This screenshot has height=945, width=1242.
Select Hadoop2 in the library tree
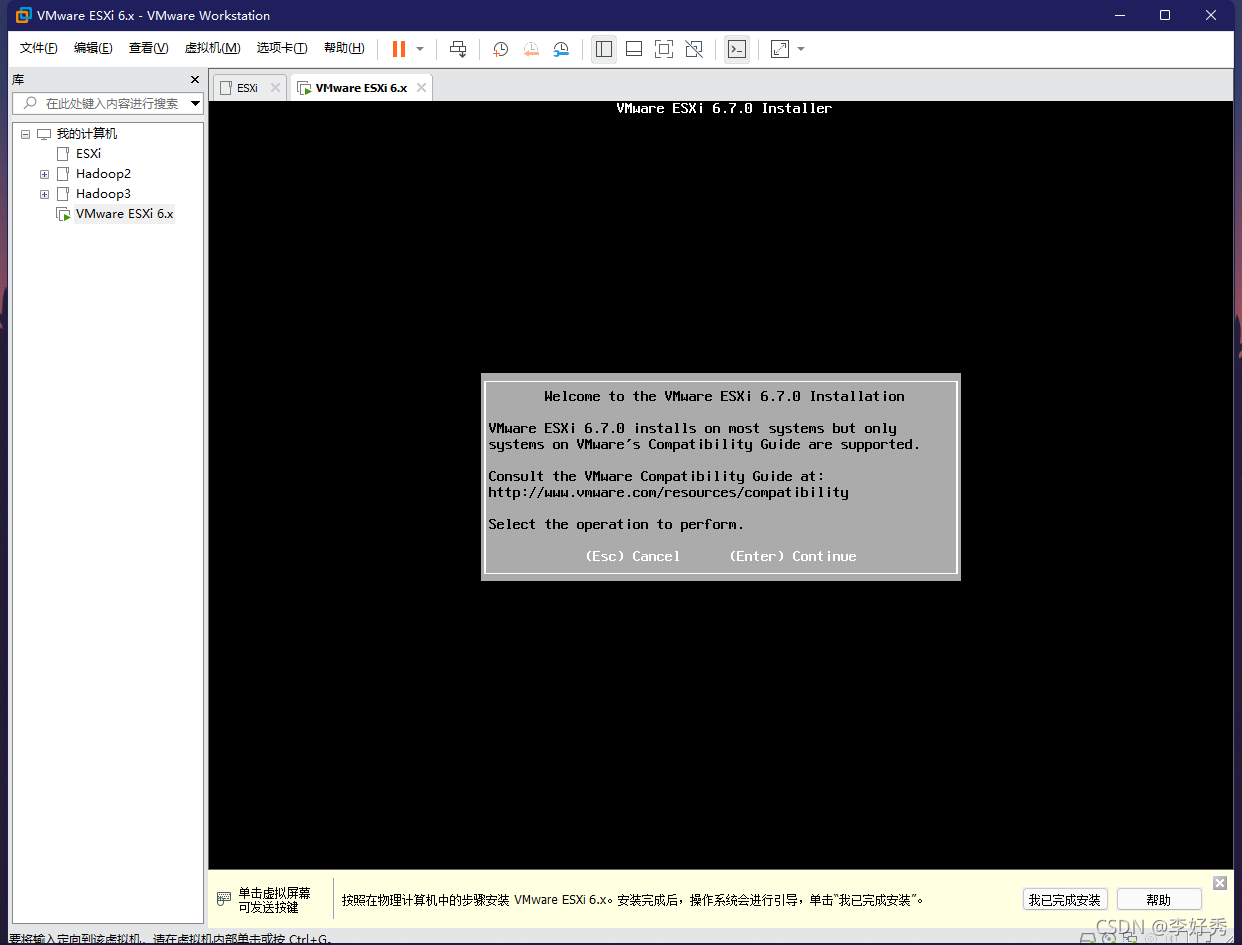tap(103, 174)
